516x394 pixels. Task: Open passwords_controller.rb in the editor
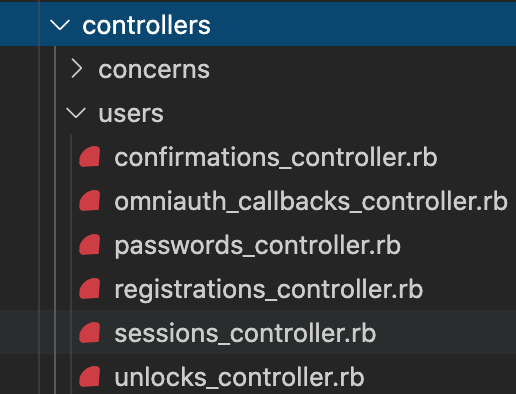point(257,246)
